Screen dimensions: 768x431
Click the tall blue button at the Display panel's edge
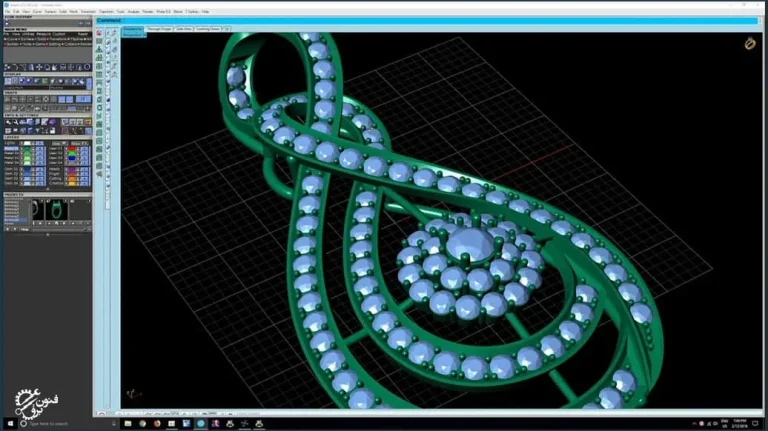tap(89, 83)
